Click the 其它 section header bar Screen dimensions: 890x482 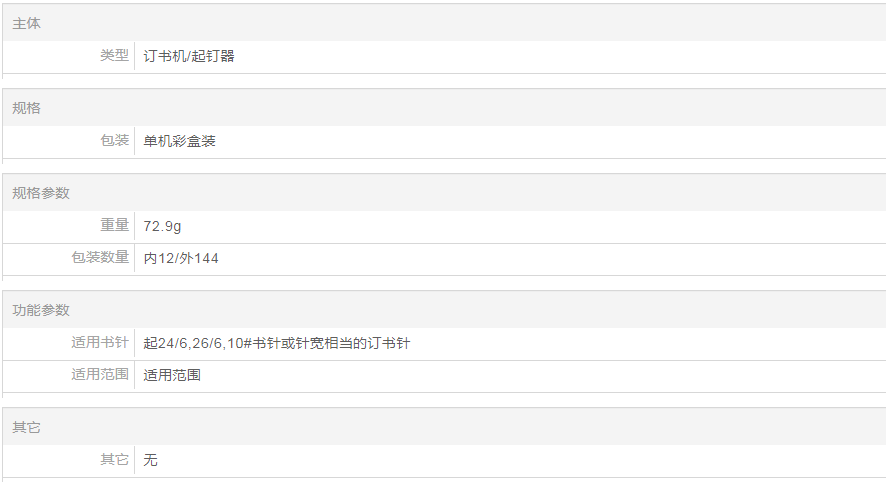[x=27, y=427]
